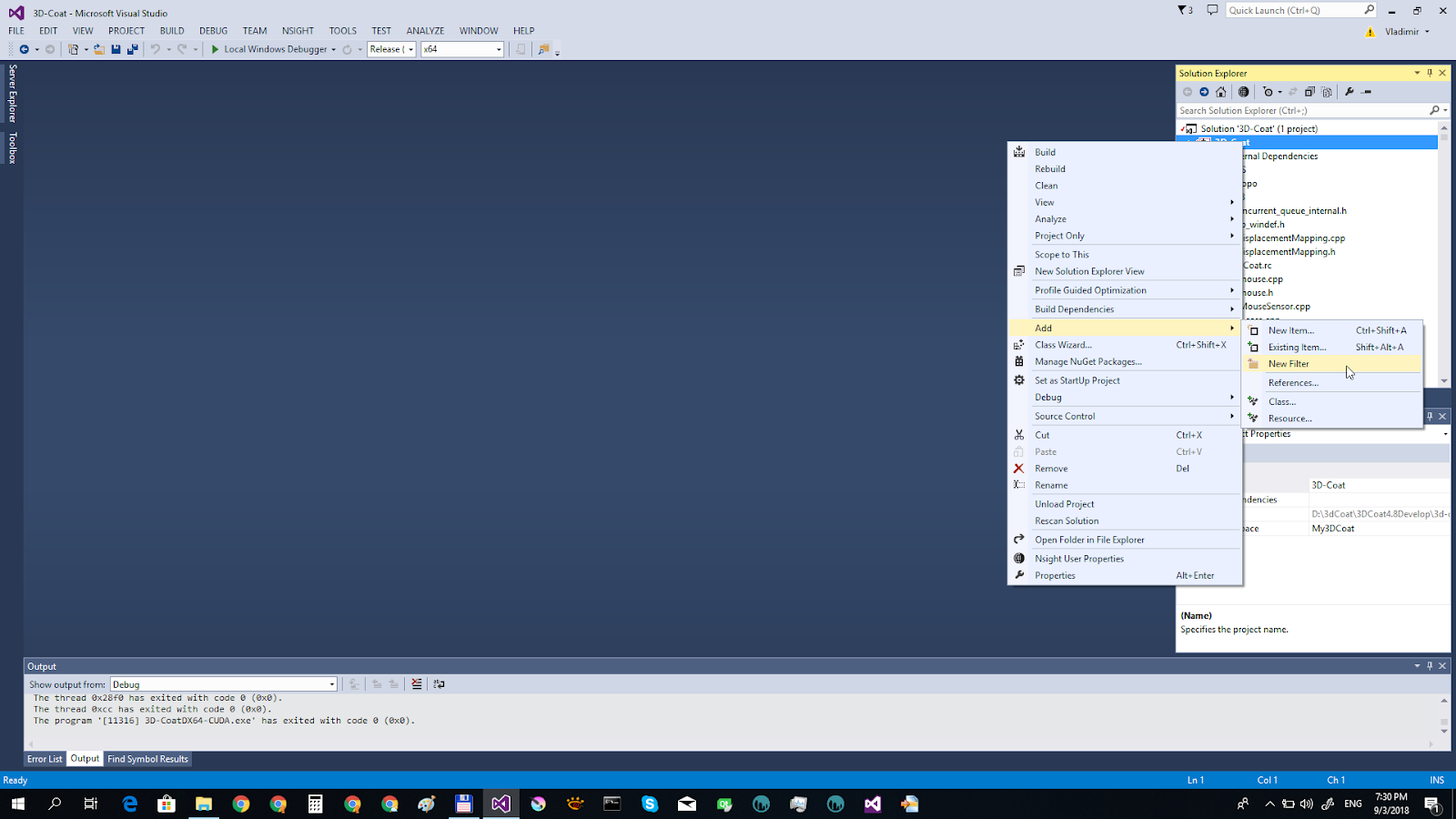1456x819 pixels.
Task: Choose Class... from Add submenu
Action: (x=1332, y=401)
